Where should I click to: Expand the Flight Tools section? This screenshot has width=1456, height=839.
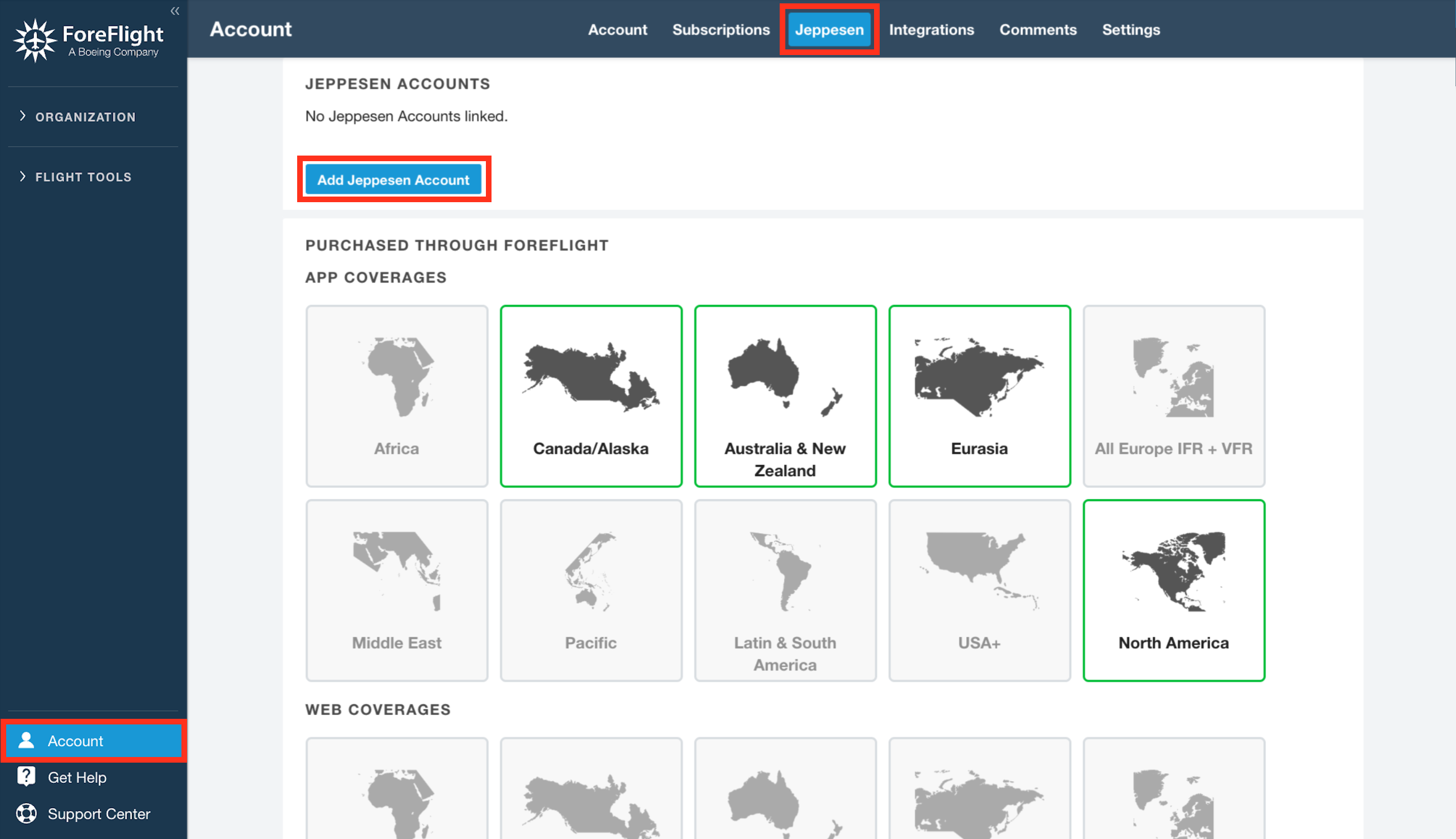point(75,177)
